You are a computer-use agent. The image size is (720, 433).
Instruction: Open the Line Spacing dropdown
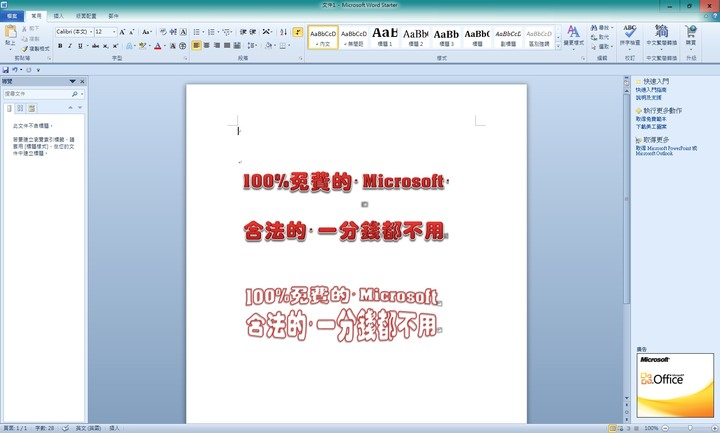tap(252, 45)
